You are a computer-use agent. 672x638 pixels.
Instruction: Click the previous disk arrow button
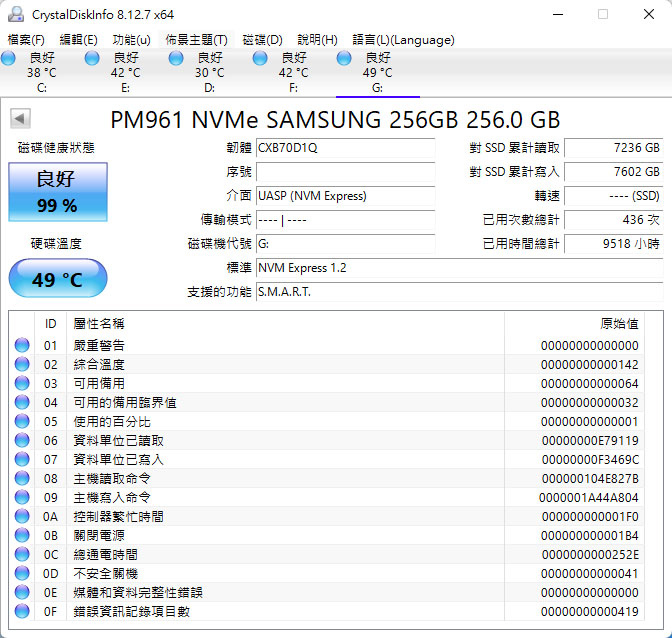[20, 119]
